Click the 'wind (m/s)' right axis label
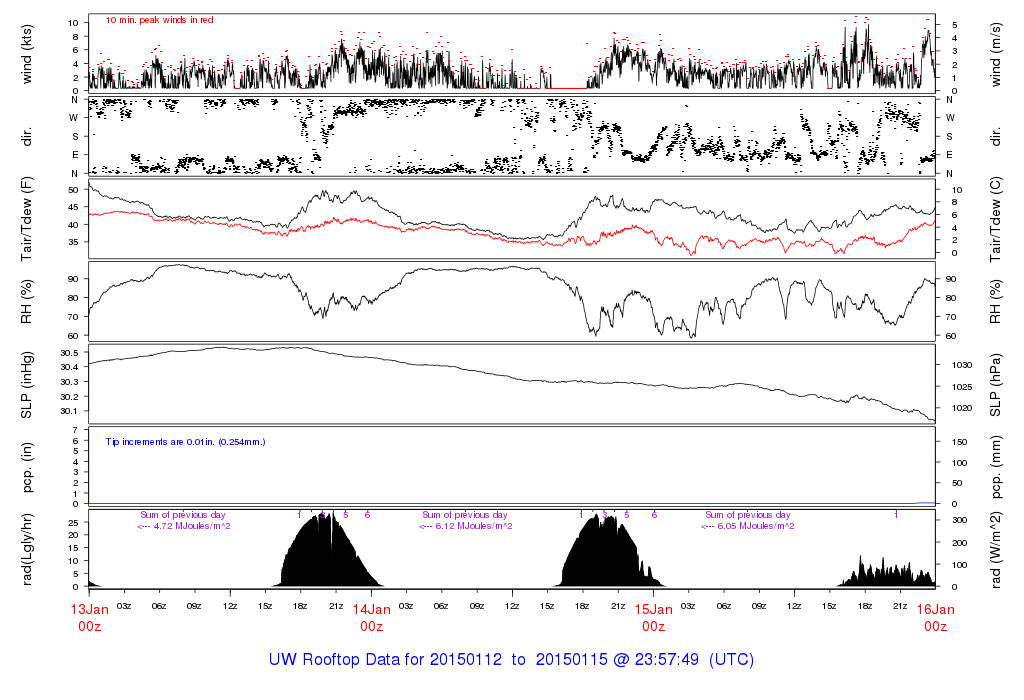The height and width of the screenshot is (700, 1024). [998, 53]
